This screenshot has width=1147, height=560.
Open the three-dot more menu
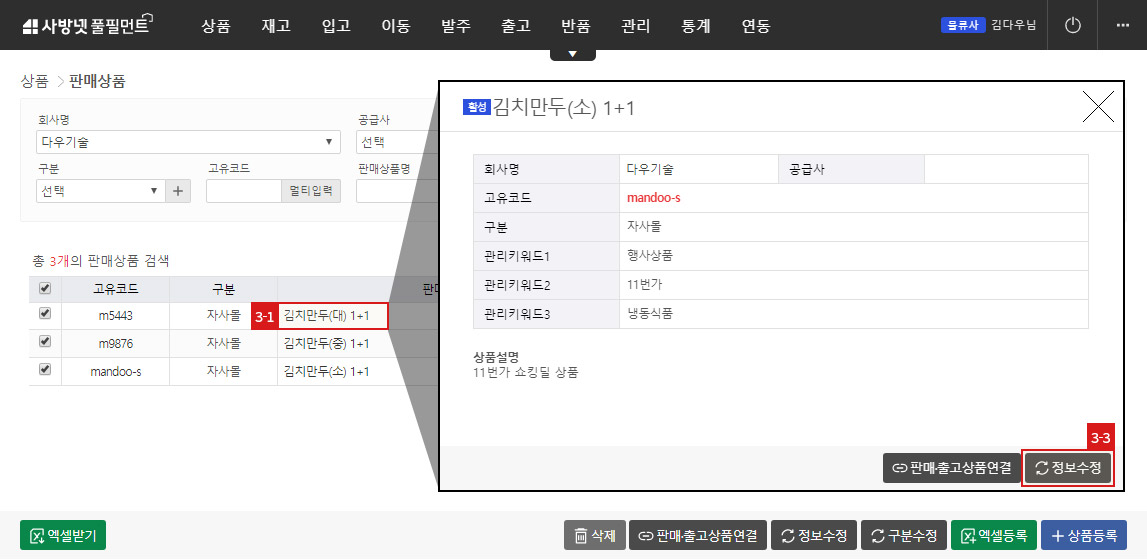pos(1123,26)
